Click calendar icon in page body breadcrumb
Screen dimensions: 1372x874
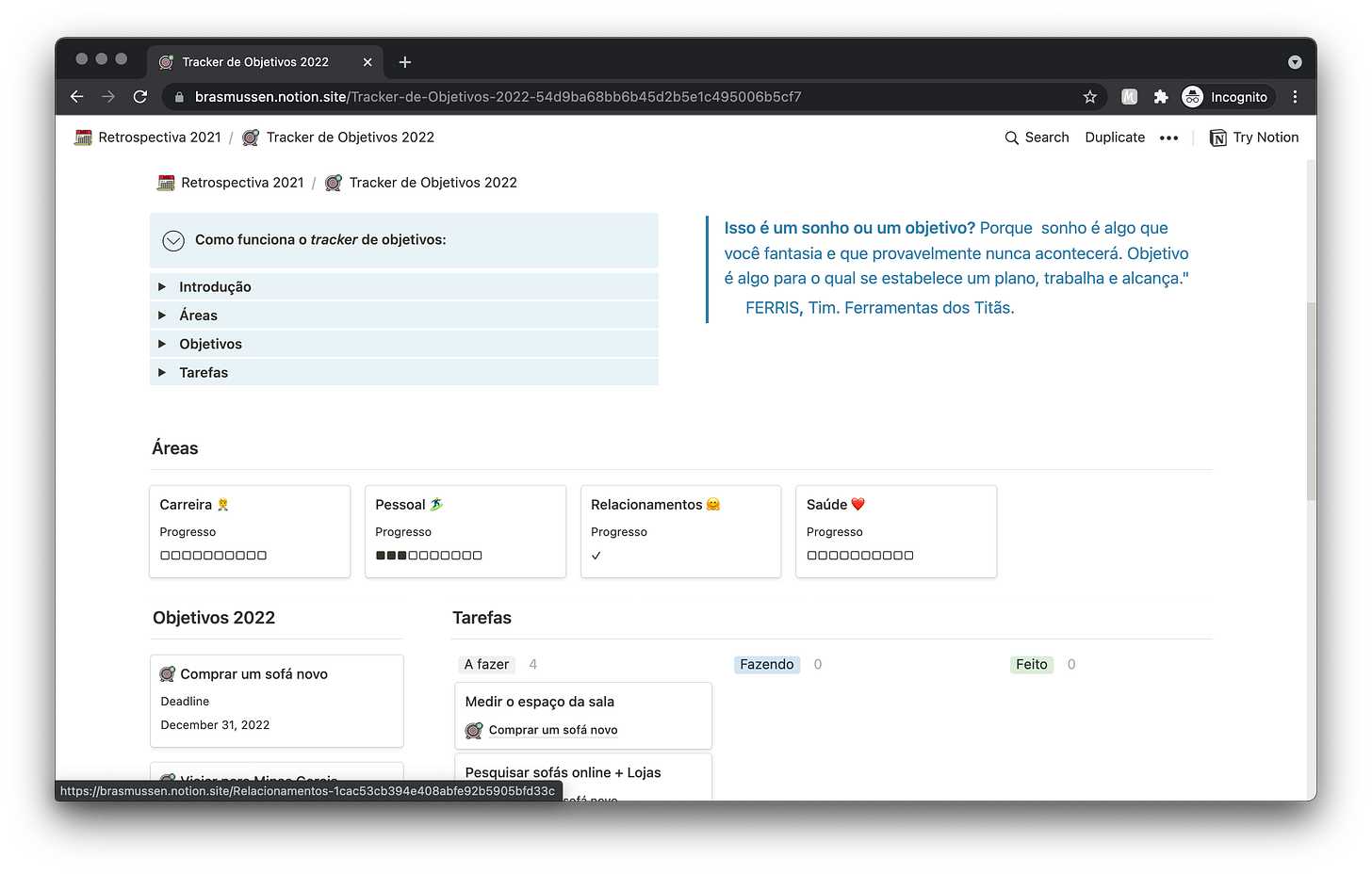coord(166,183)
